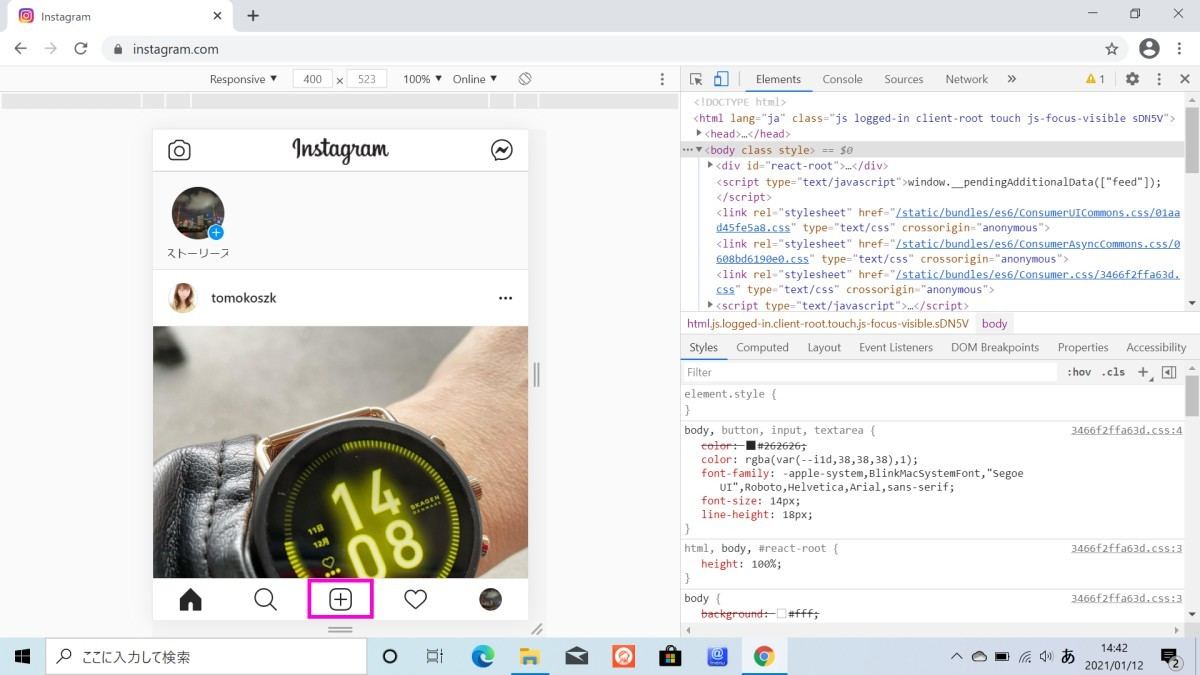1200x675 pixels.
Task: Click the warnings count badge
Action: point(1095,79)
